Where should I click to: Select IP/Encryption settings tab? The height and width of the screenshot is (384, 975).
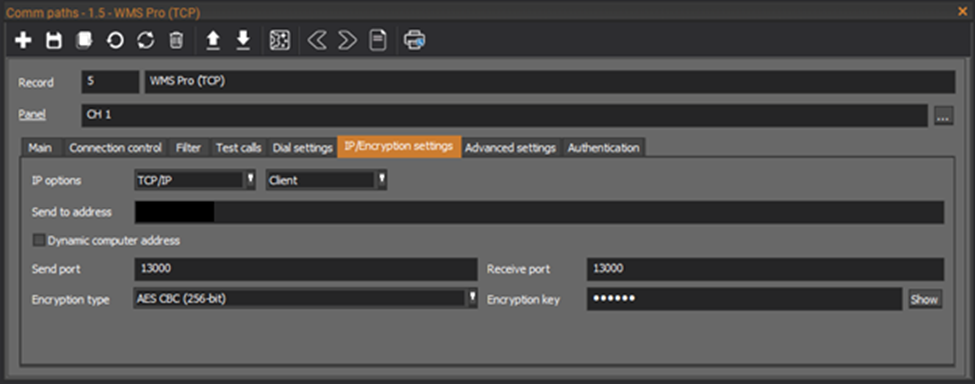point(399,147)
